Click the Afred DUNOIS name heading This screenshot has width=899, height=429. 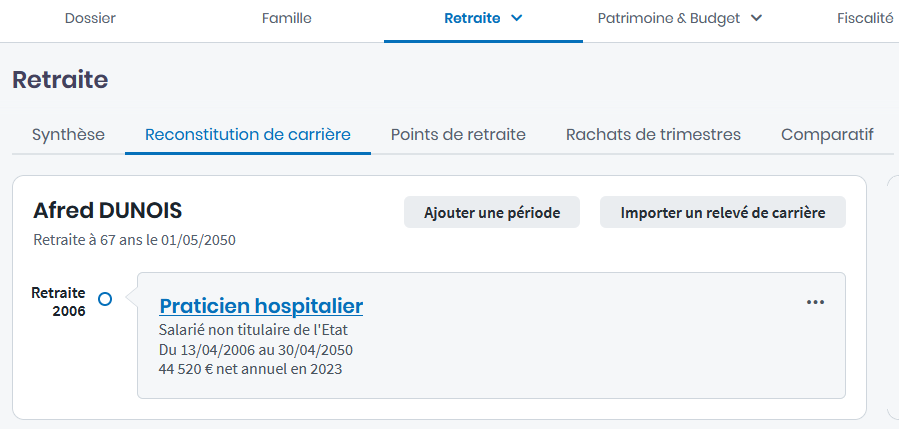pos(107,210)
